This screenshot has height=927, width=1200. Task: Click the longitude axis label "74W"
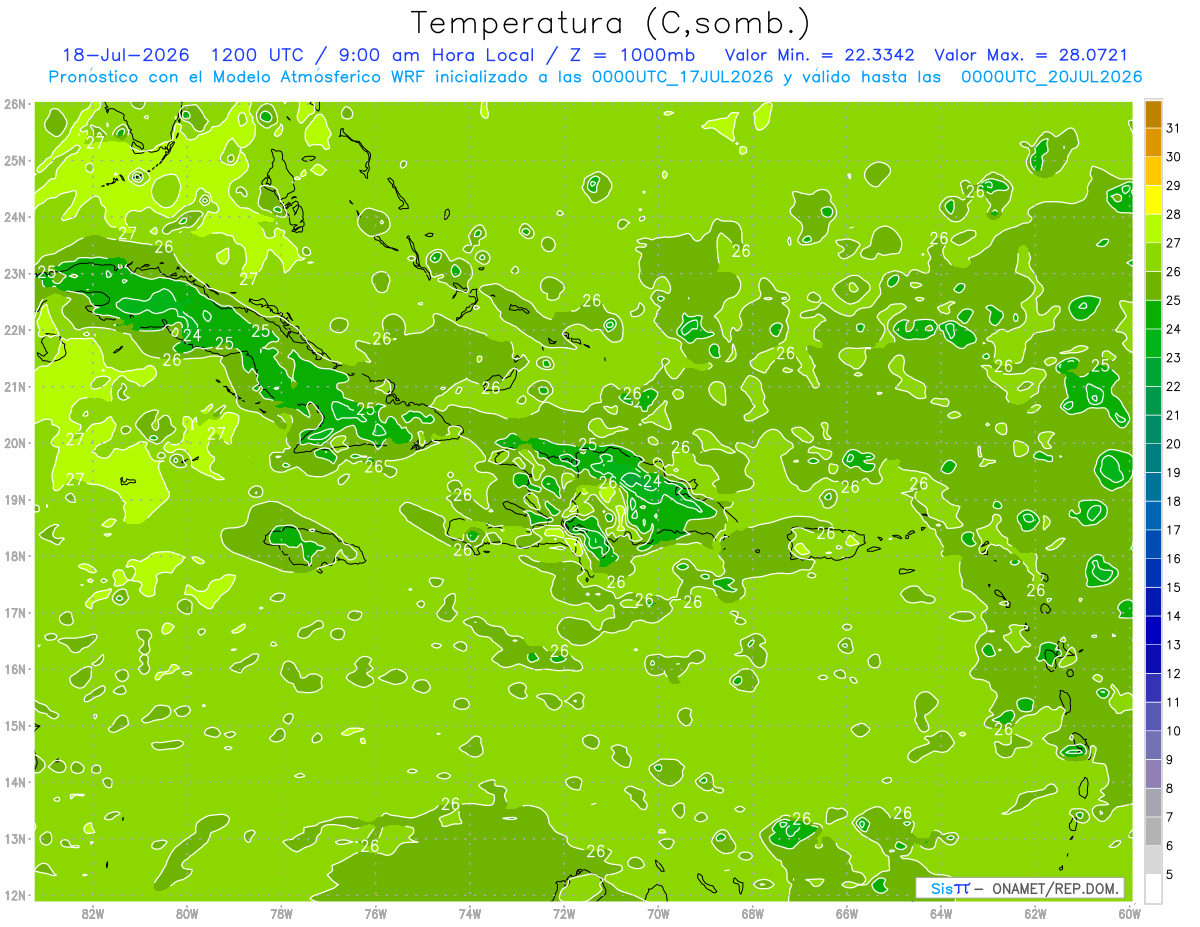[x=470, y=912]
